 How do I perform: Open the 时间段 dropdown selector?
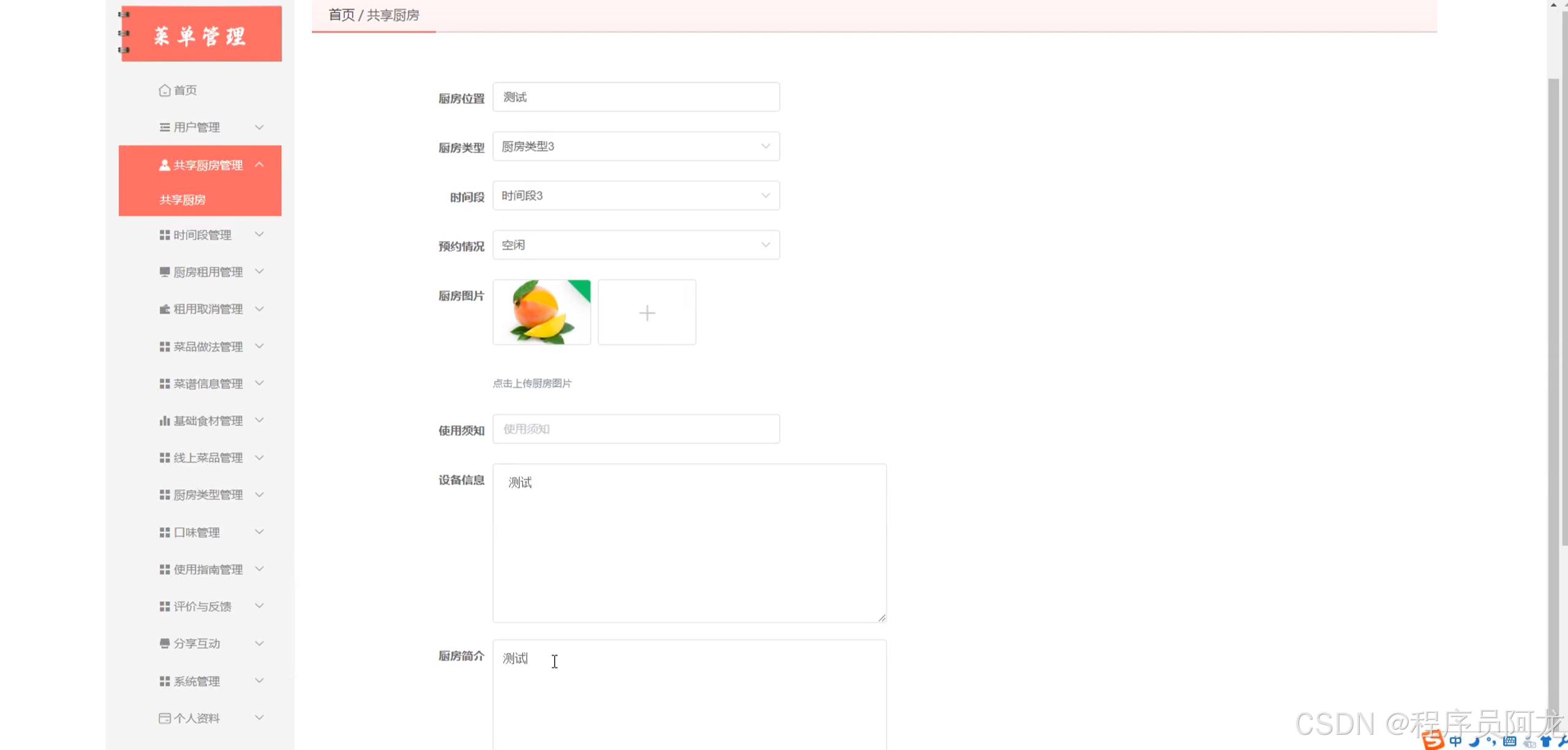636,196
